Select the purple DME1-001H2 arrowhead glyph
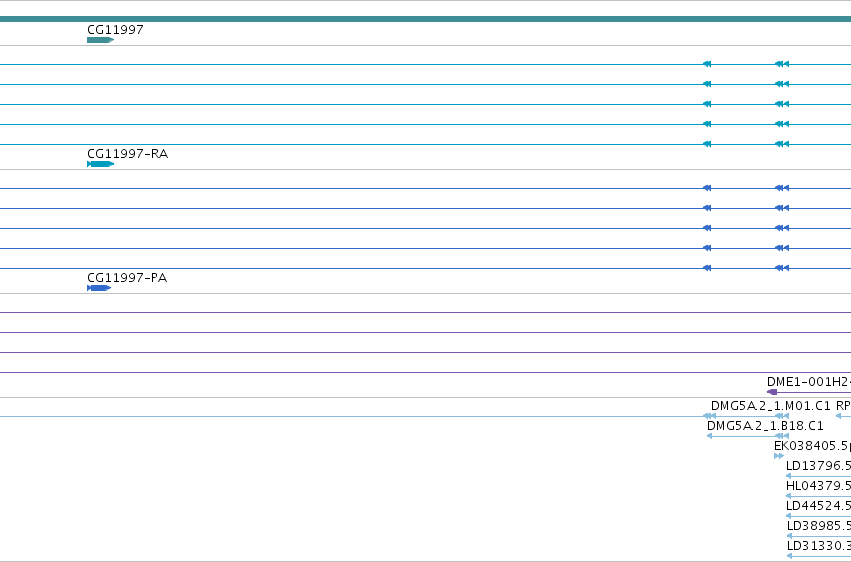The height and width of the screenshot is (562, 851). [x=772, y=392]
